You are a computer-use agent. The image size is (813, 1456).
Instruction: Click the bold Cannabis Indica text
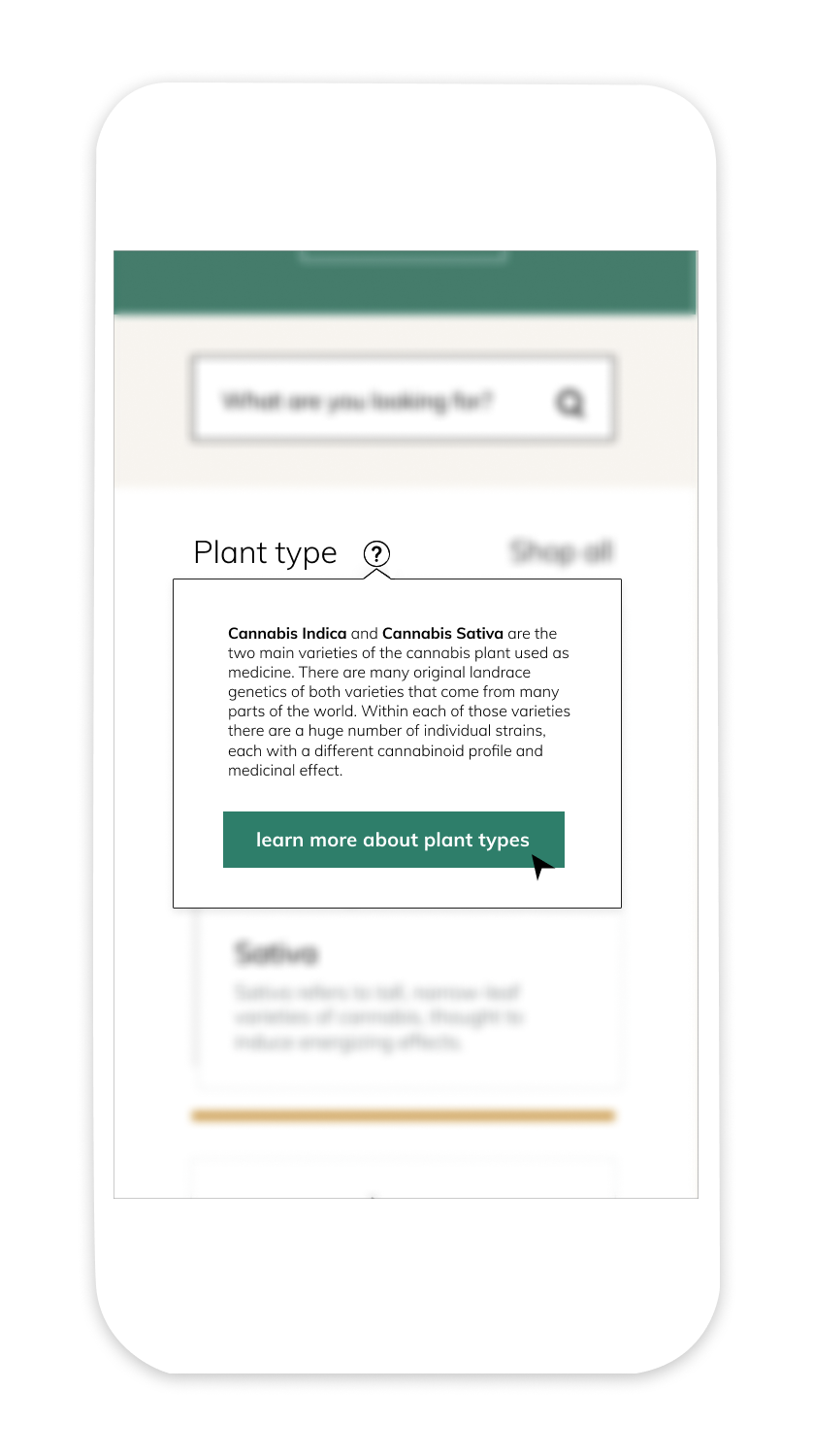point(287,633)
